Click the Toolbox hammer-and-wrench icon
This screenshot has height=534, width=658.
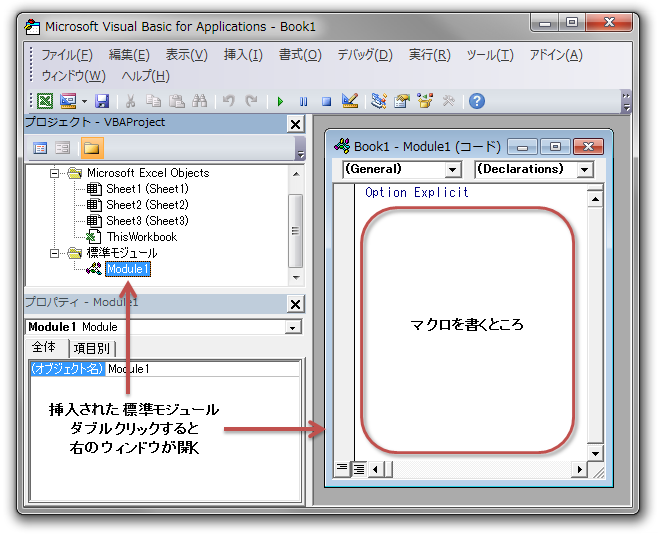449,101
